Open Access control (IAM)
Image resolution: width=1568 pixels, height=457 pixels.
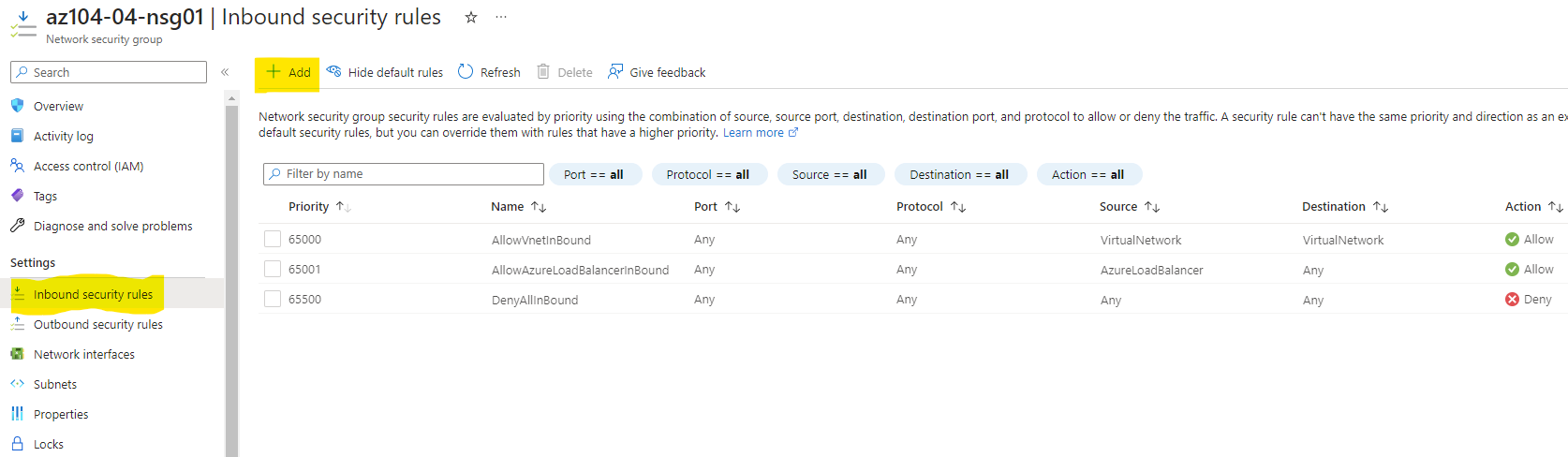(89, 167)
